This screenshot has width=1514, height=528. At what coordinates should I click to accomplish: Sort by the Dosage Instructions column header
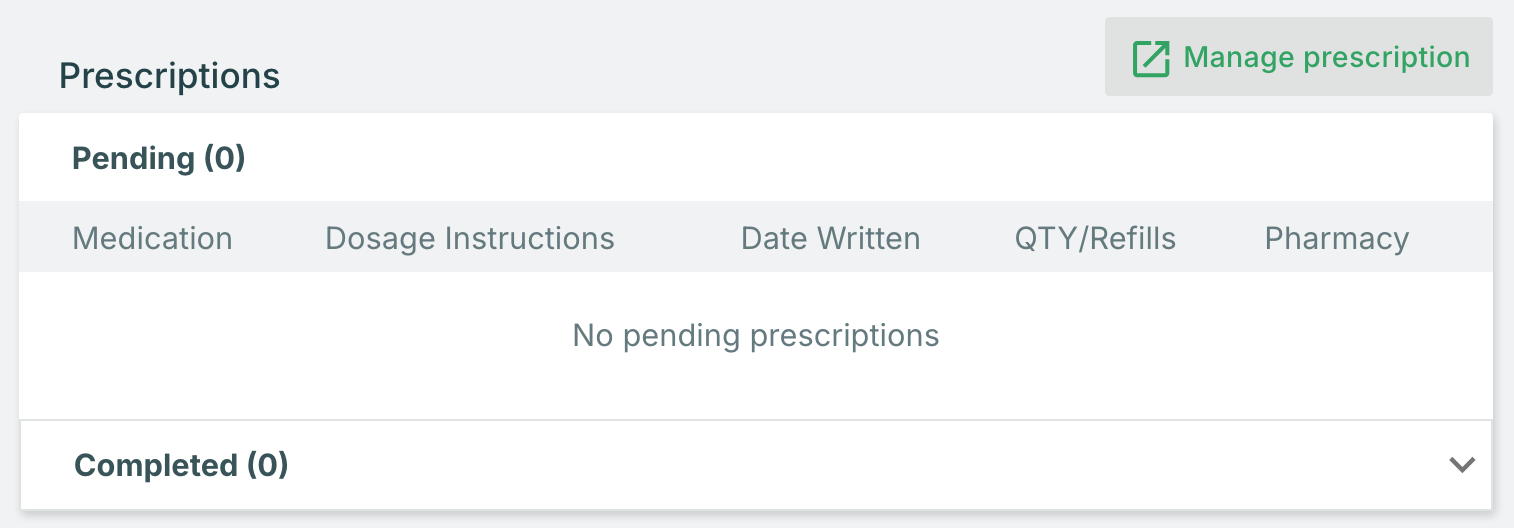470,238
